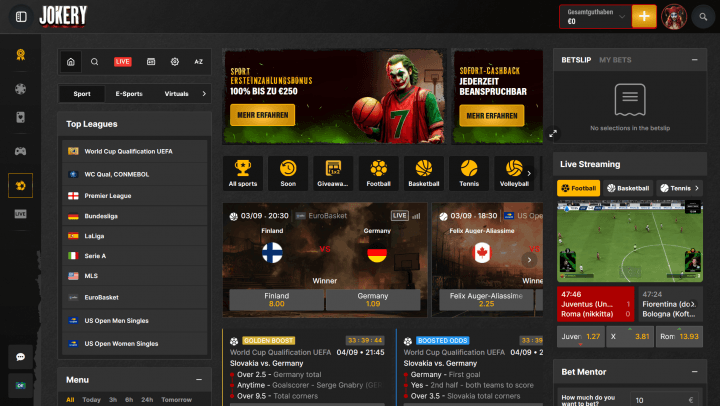This screenshot has width=720, height=406.
Task: Filter menu by Today
Action: [91, 400]
